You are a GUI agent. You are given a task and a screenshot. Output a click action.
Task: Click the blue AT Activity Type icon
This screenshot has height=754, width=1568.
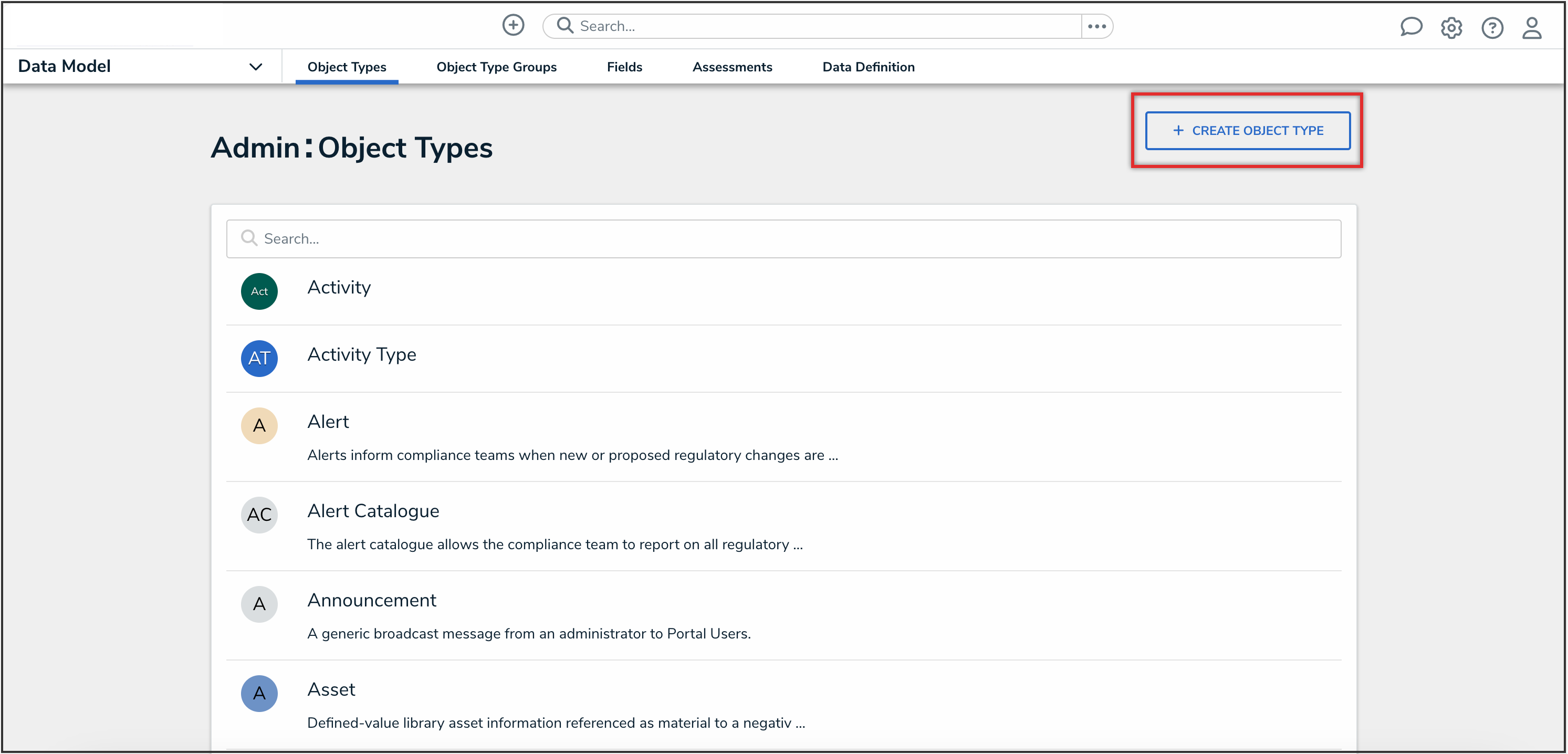(x=259, y=359)
